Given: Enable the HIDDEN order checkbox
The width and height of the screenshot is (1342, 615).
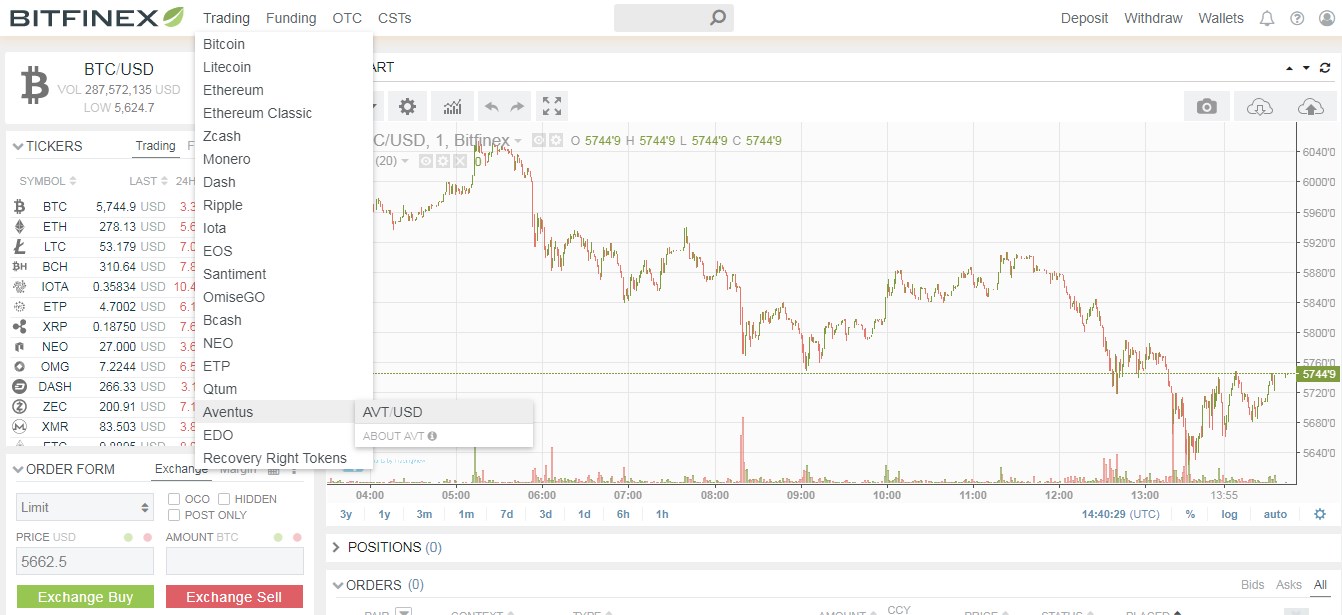Looking at the screenshot, I should (x=222, y=498).
